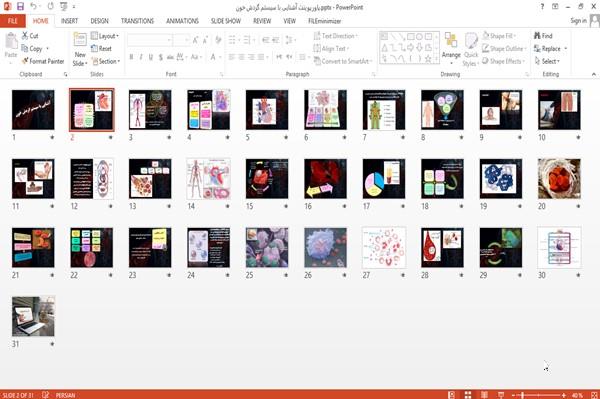Image resolution: width=600 pixels, height=399 pixels.
Task: Switch to the INSERT tab
Action: [x=69, y=21]
